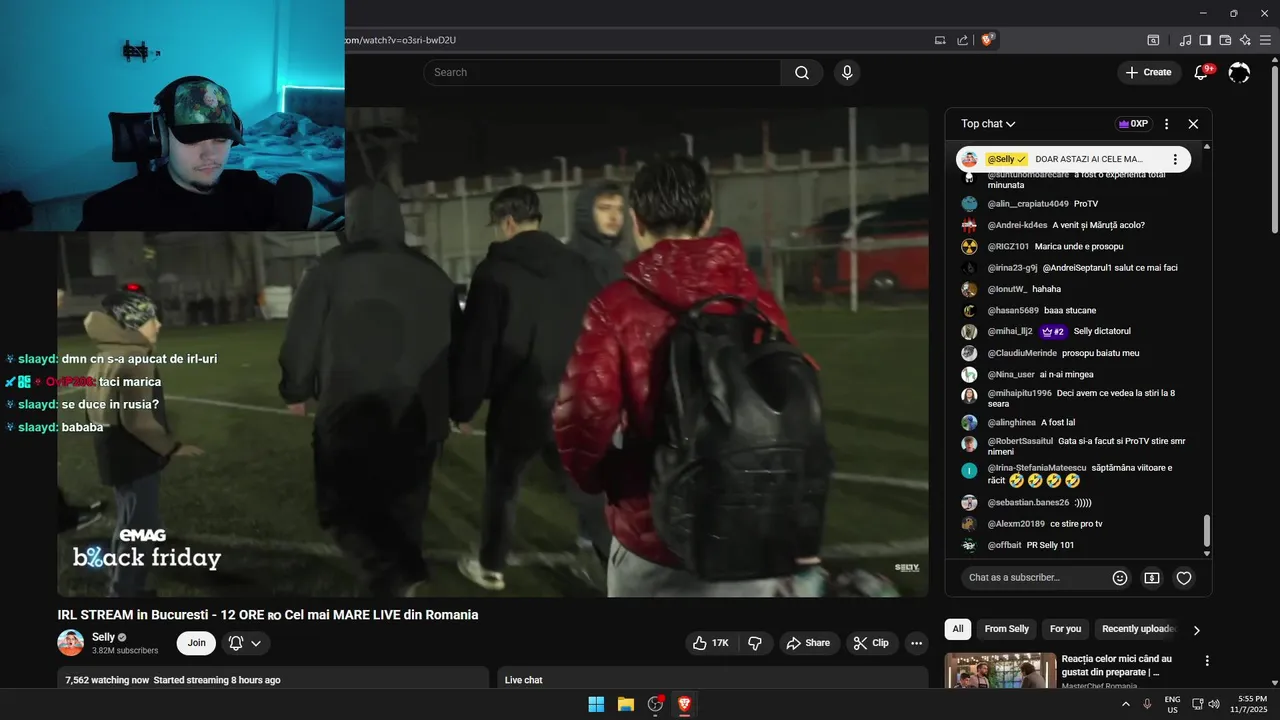1280x720 pixels.
Task: Open more actions ellipsis under video
Action: point(917,643)
